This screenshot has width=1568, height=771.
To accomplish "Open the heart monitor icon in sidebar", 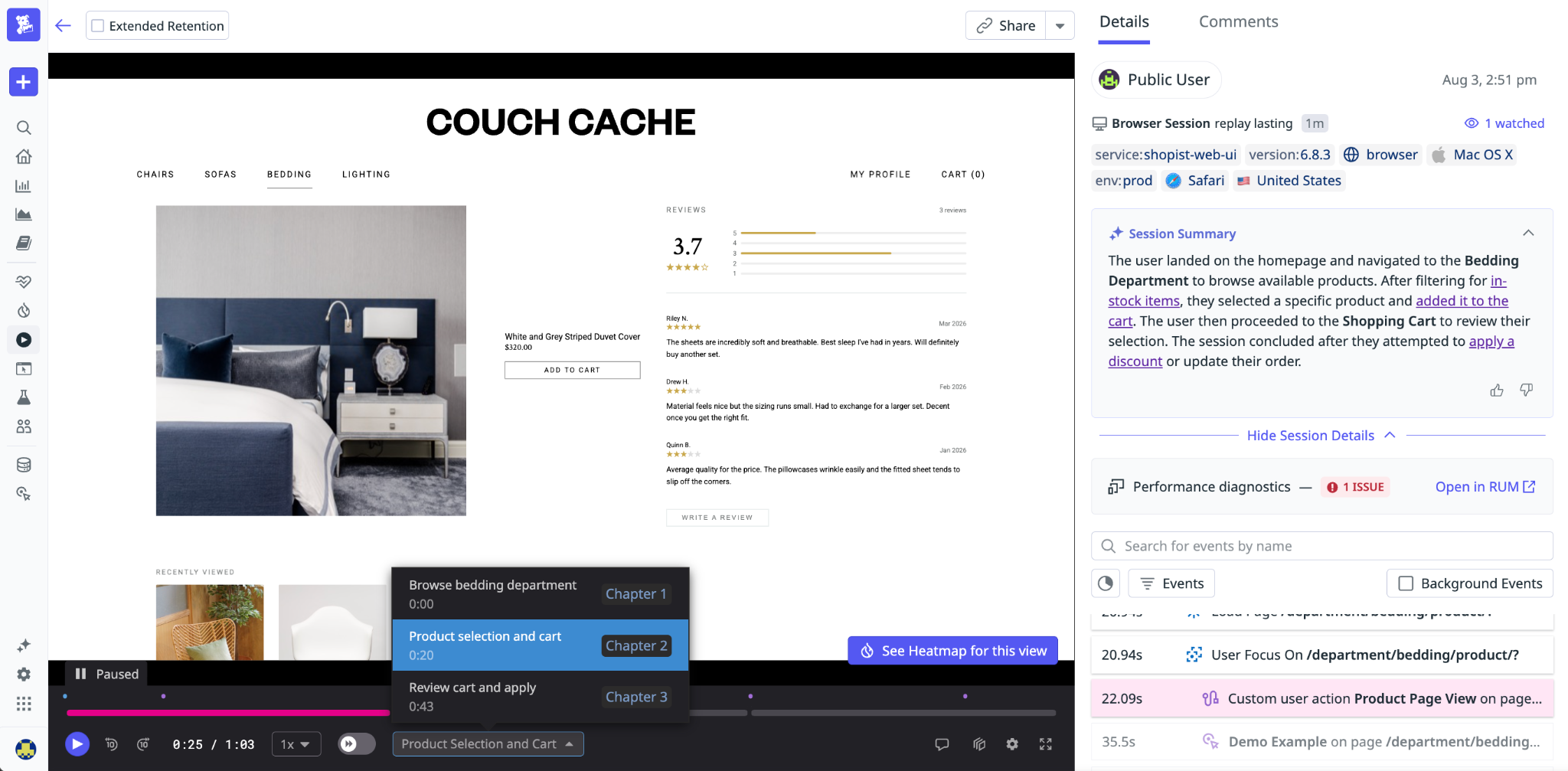I will pos(24,282).
